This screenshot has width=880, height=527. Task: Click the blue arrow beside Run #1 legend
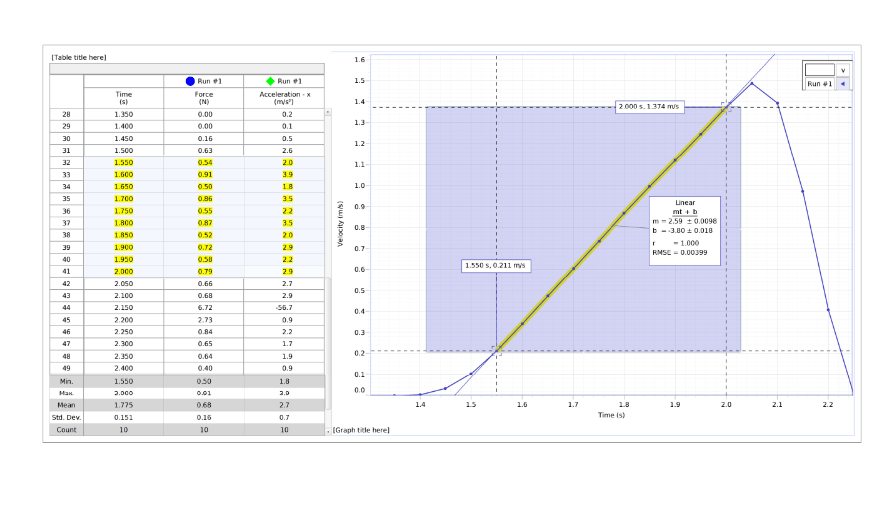pos(842,84)
